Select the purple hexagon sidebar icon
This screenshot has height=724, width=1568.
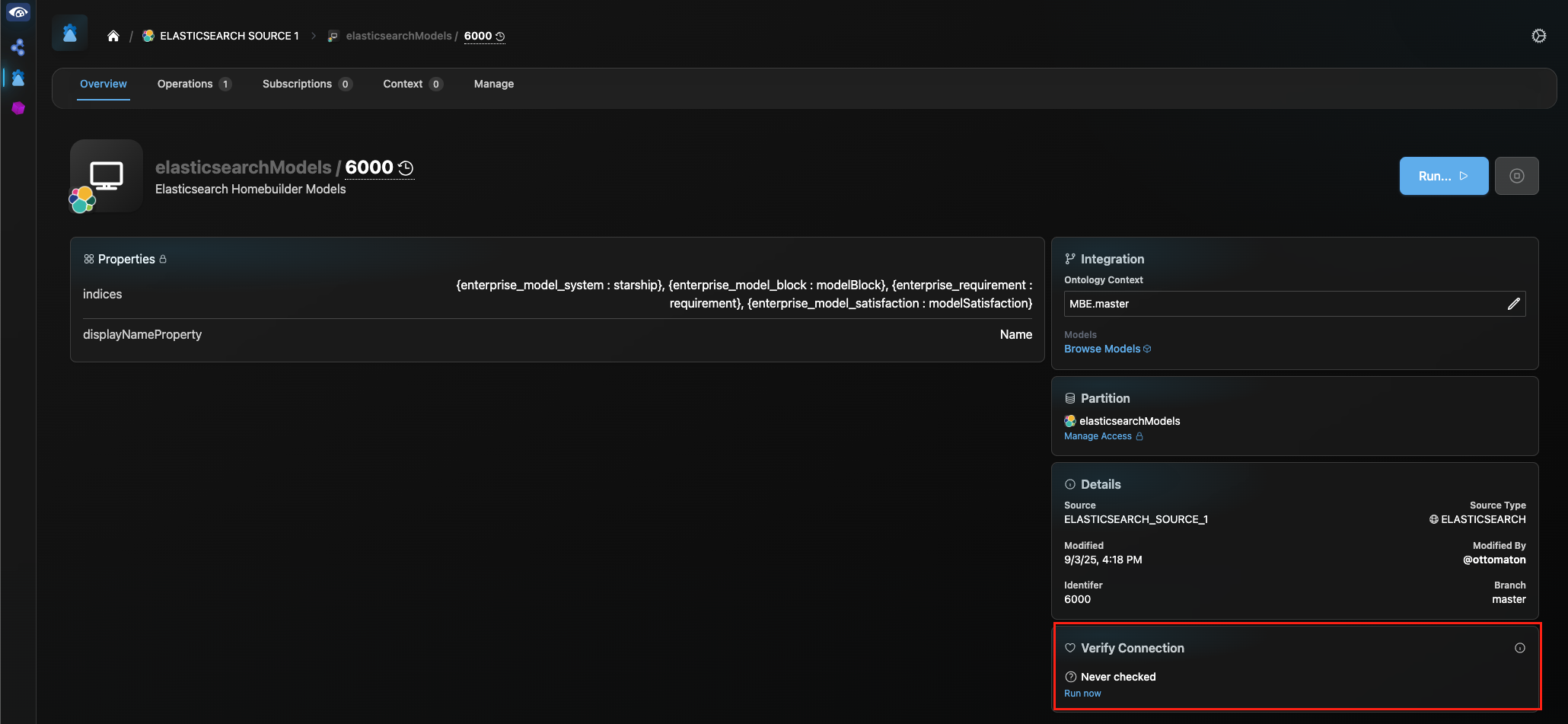coord(18,108)
